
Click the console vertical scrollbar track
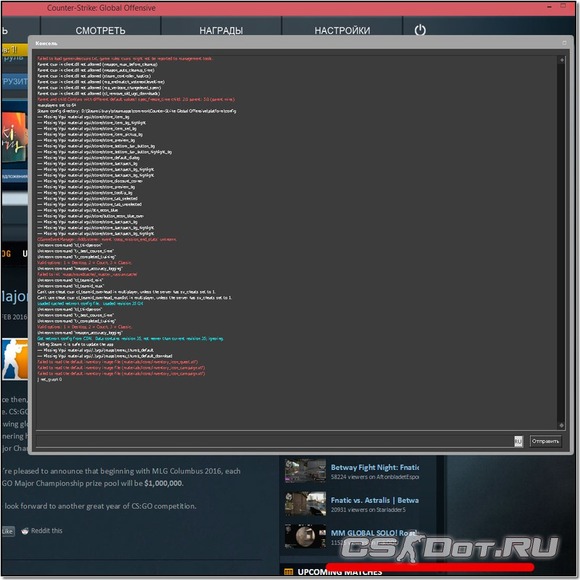[x=562, y=243]
